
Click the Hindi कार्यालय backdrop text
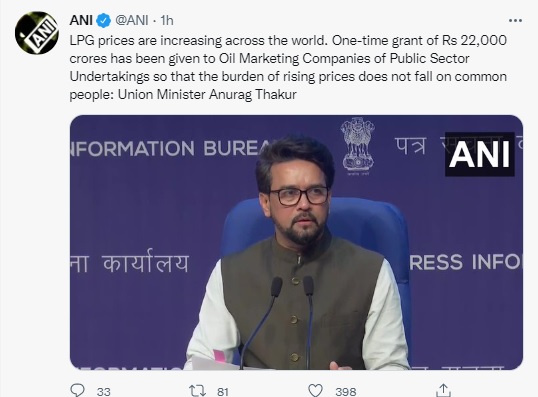pyautogui.click(x=146, y=261)
